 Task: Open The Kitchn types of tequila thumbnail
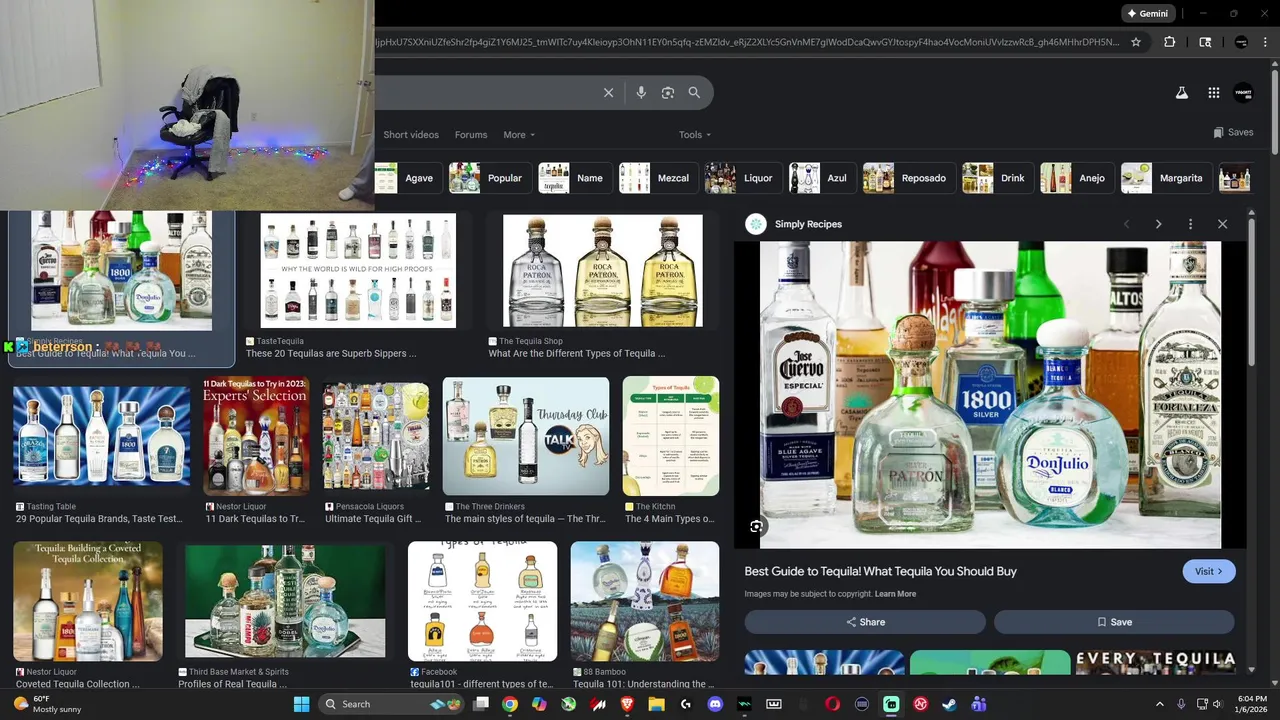tap(671, 436)
